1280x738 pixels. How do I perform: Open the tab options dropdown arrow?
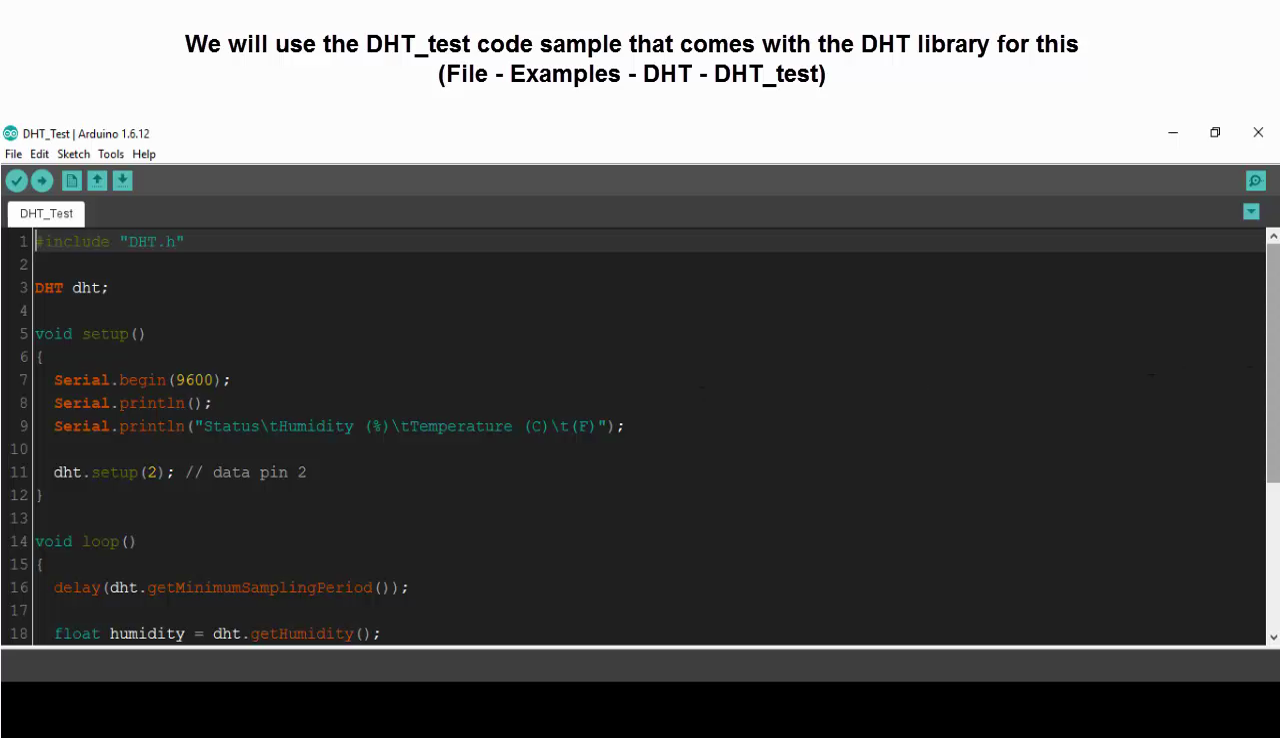click(1251, 211)
